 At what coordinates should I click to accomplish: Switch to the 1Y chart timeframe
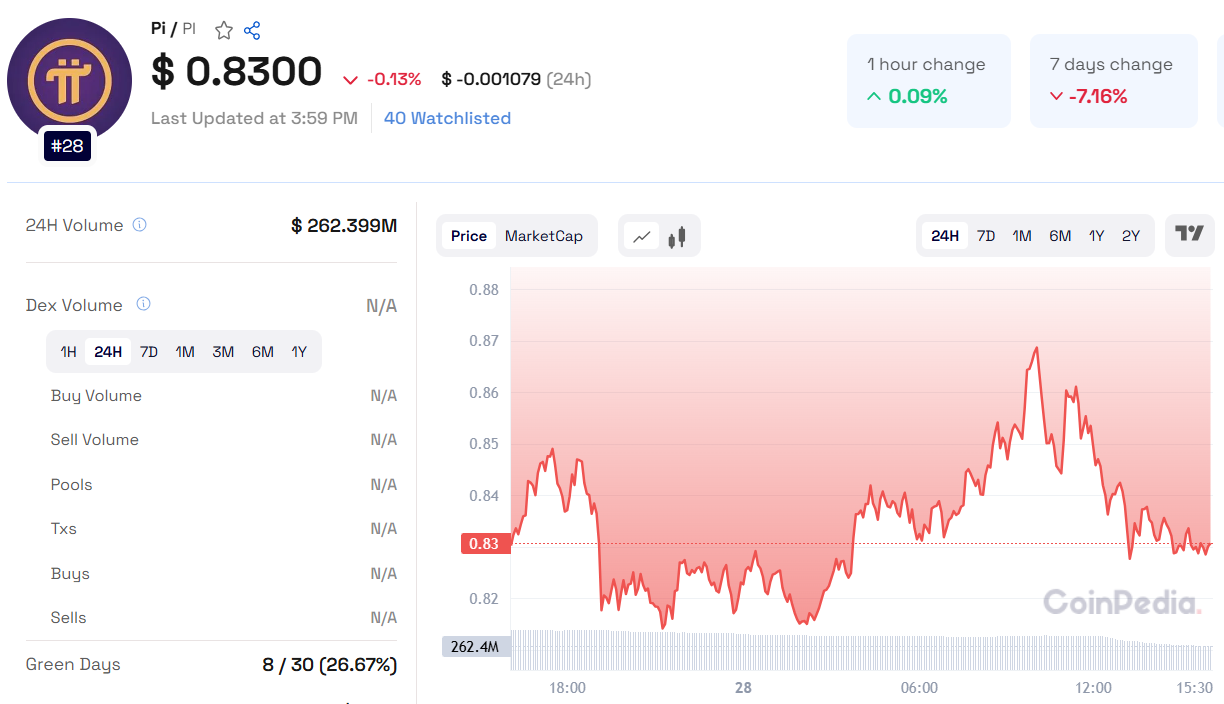click(1095, 235)
